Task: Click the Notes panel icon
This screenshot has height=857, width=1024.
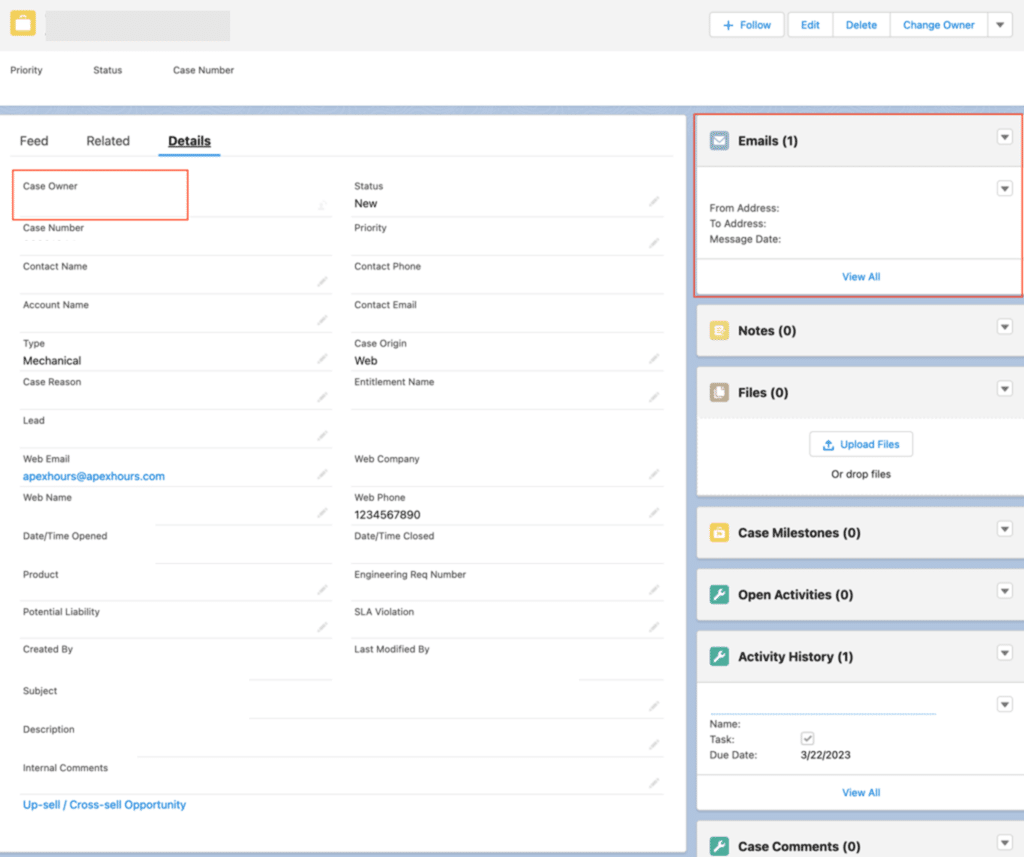Action: 719,331
